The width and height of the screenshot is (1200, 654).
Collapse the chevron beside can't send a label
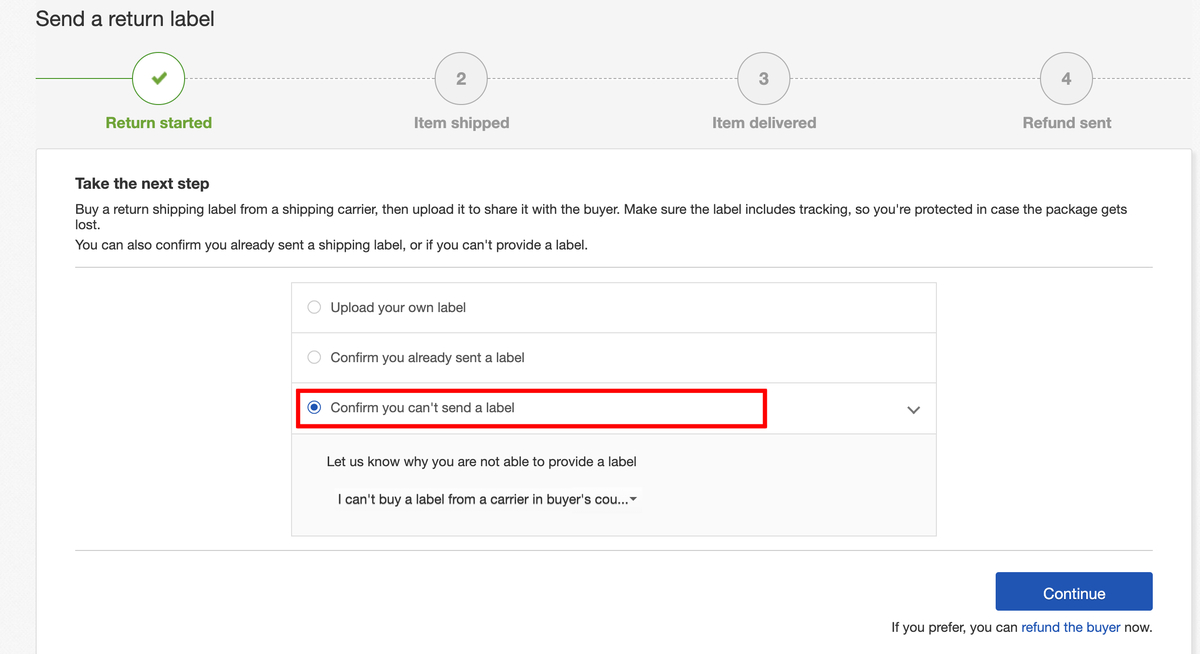(913, 410)
